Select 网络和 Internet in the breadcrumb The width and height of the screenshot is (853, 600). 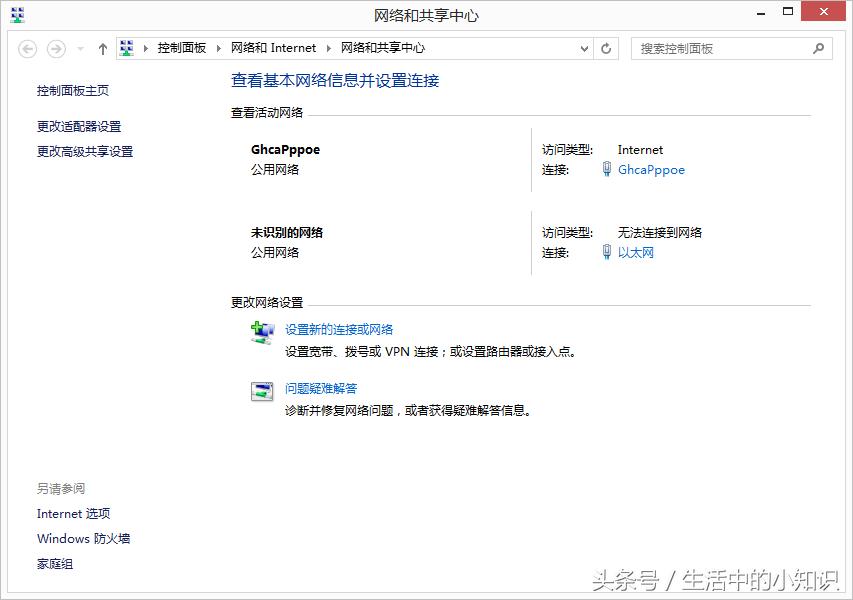point(275,47)
